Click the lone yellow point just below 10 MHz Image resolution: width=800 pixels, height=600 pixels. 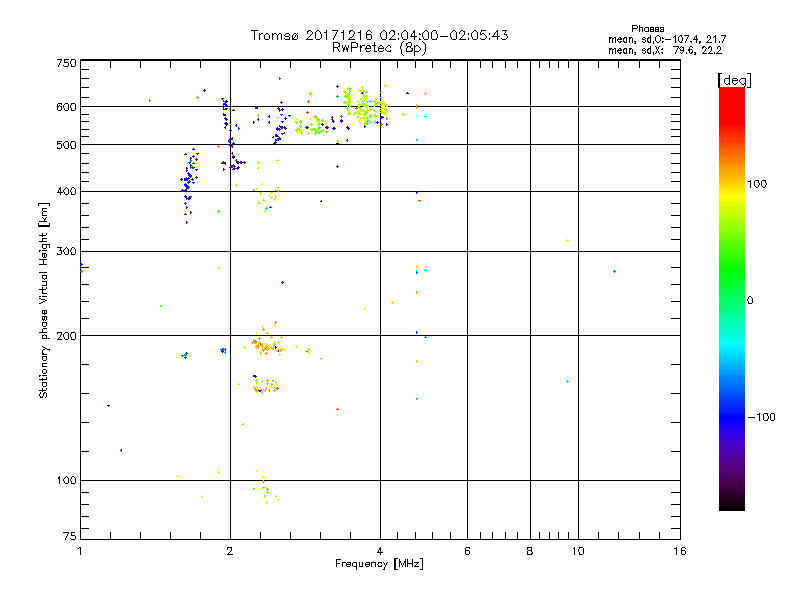[567, 240]
